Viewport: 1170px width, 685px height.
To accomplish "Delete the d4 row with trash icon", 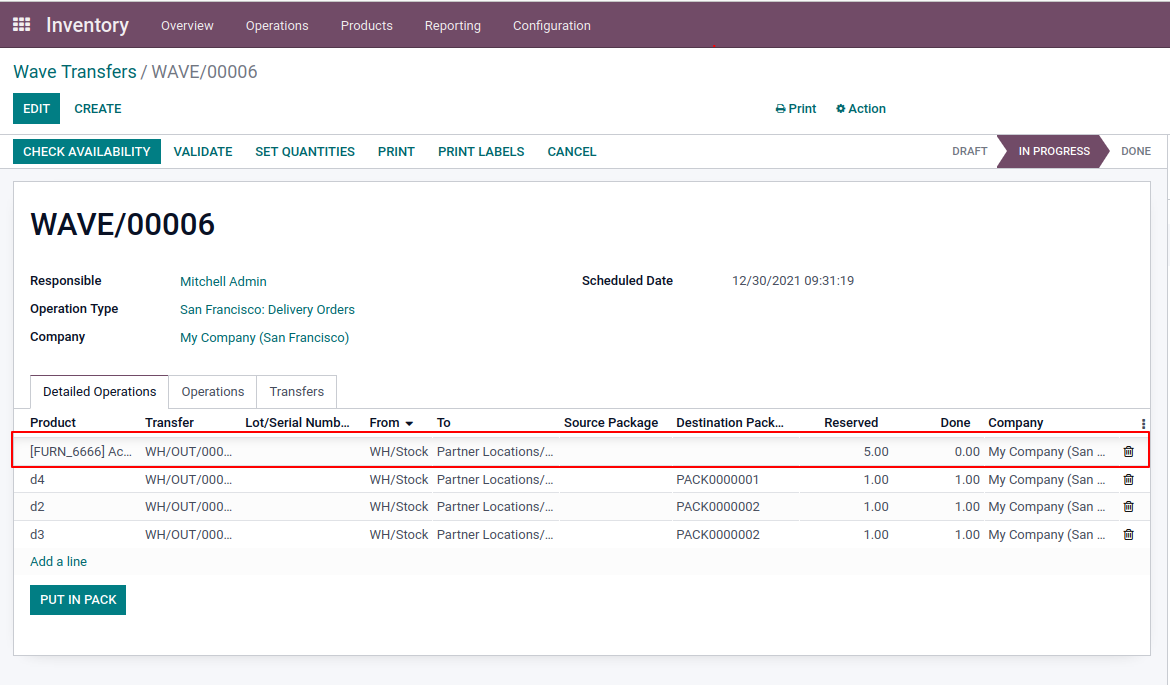I will (1128, 479).
